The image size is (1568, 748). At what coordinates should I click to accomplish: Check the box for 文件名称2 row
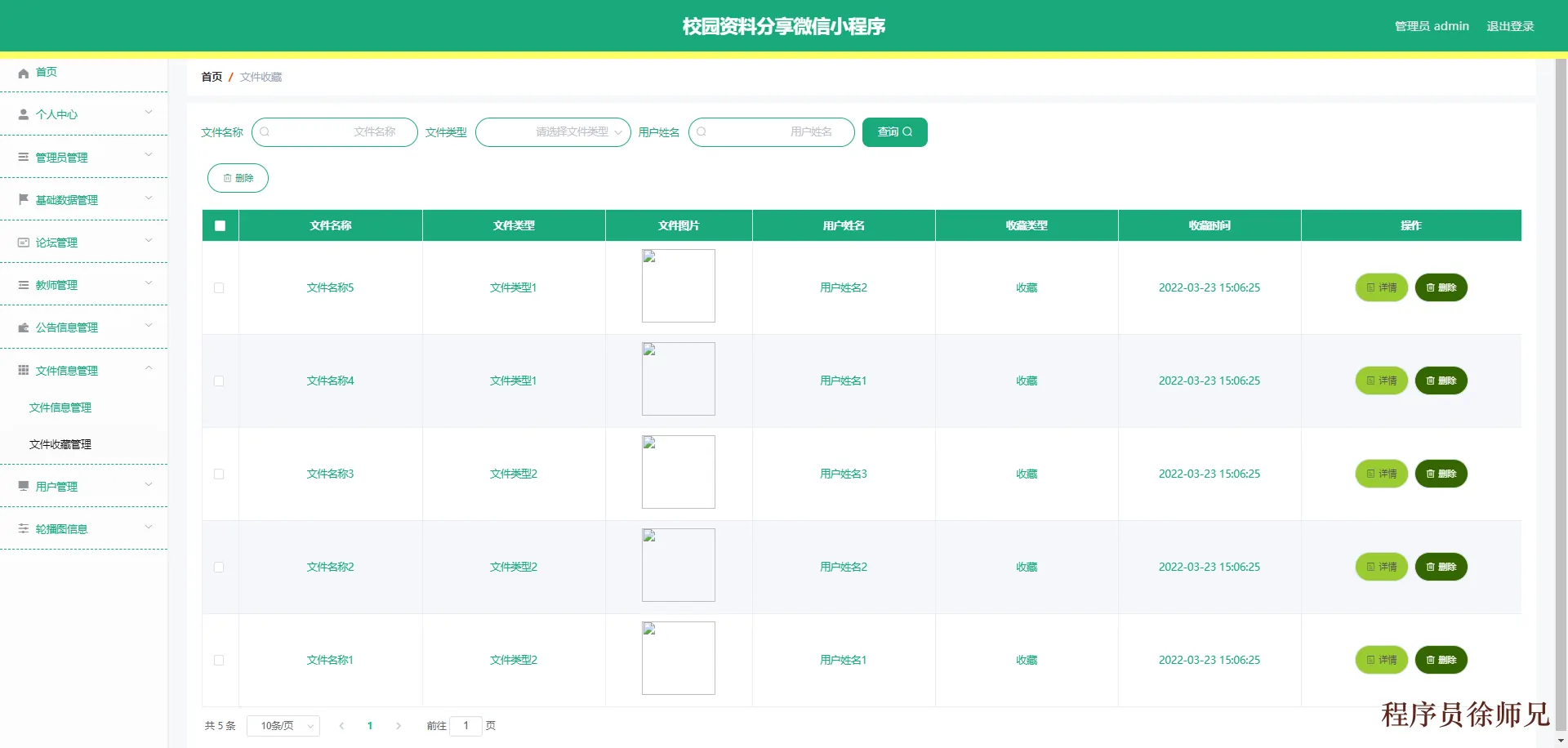[x=219, y=568]
